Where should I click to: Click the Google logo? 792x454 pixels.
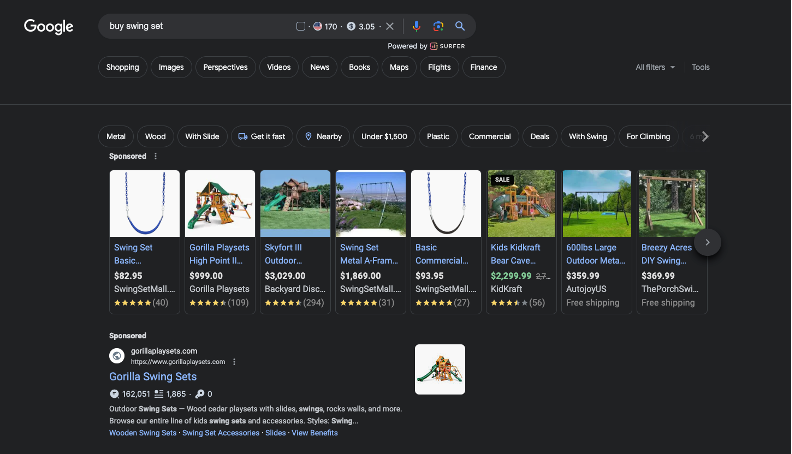(48, 26)
